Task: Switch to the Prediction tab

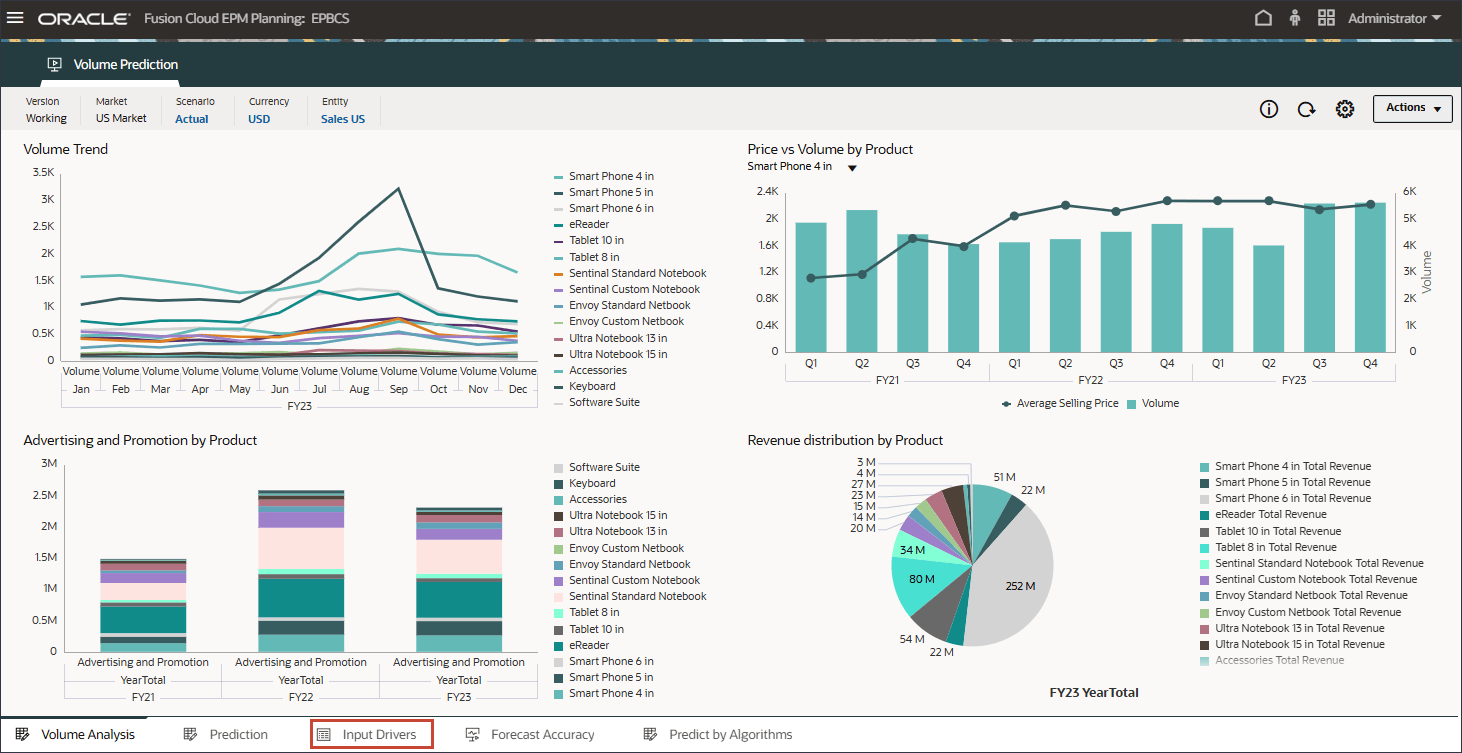Action: (227, 734)
